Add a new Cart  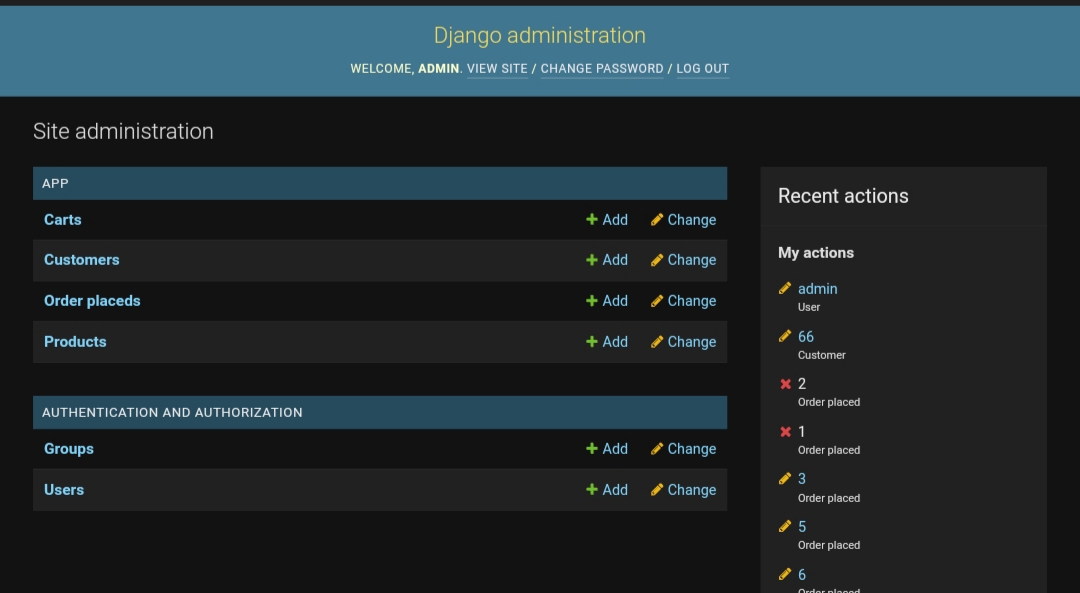pos(607,220)
